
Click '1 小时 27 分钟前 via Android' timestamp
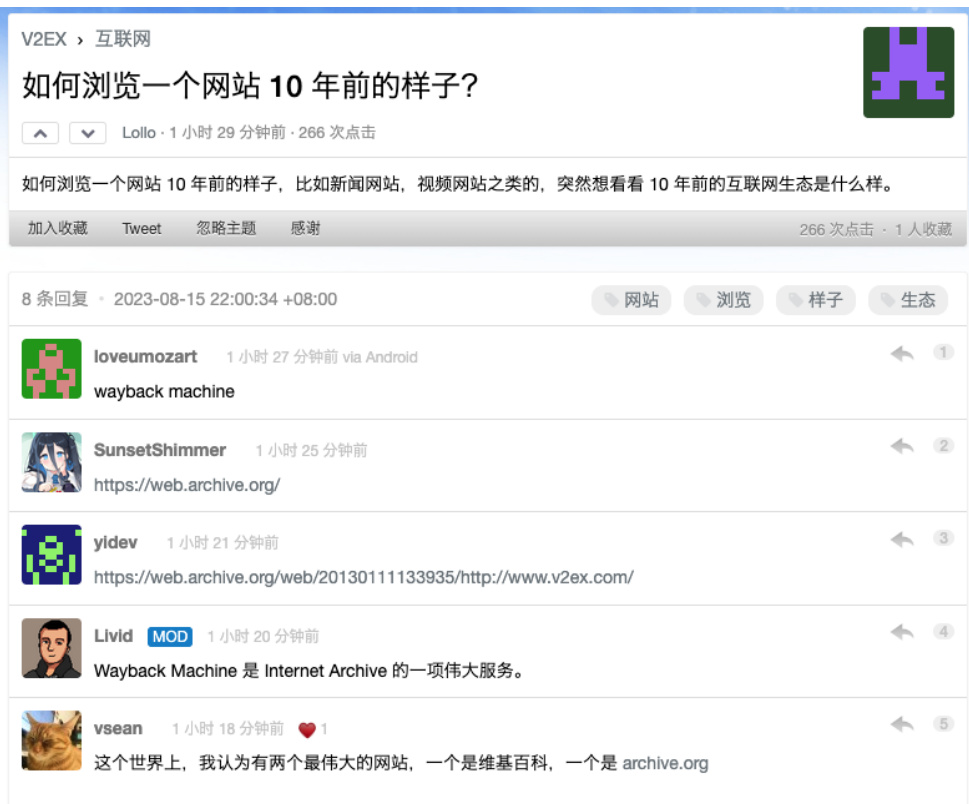click(322, 358)
